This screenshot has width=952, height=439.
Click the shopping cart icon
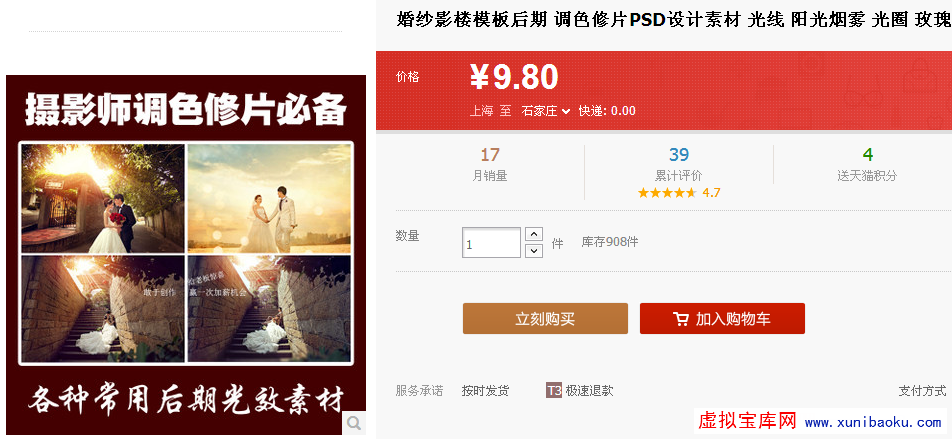[681, 319]
